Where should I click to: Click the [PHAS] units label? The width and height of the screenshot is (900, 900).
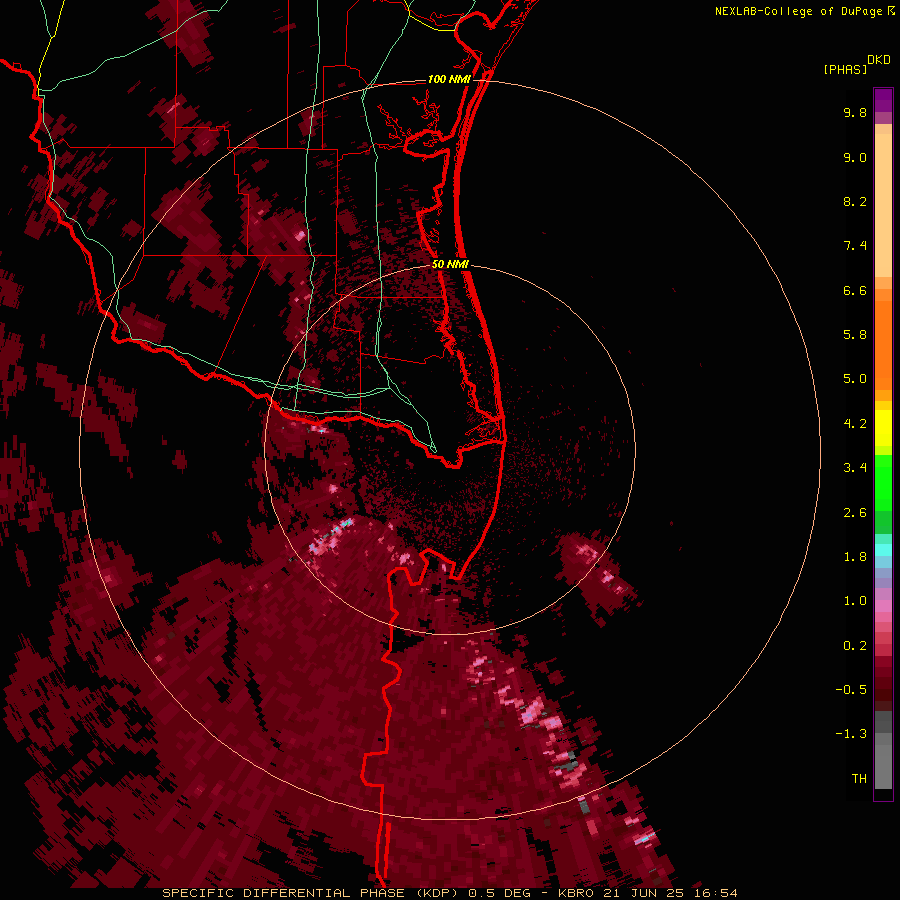pos(845,69)
